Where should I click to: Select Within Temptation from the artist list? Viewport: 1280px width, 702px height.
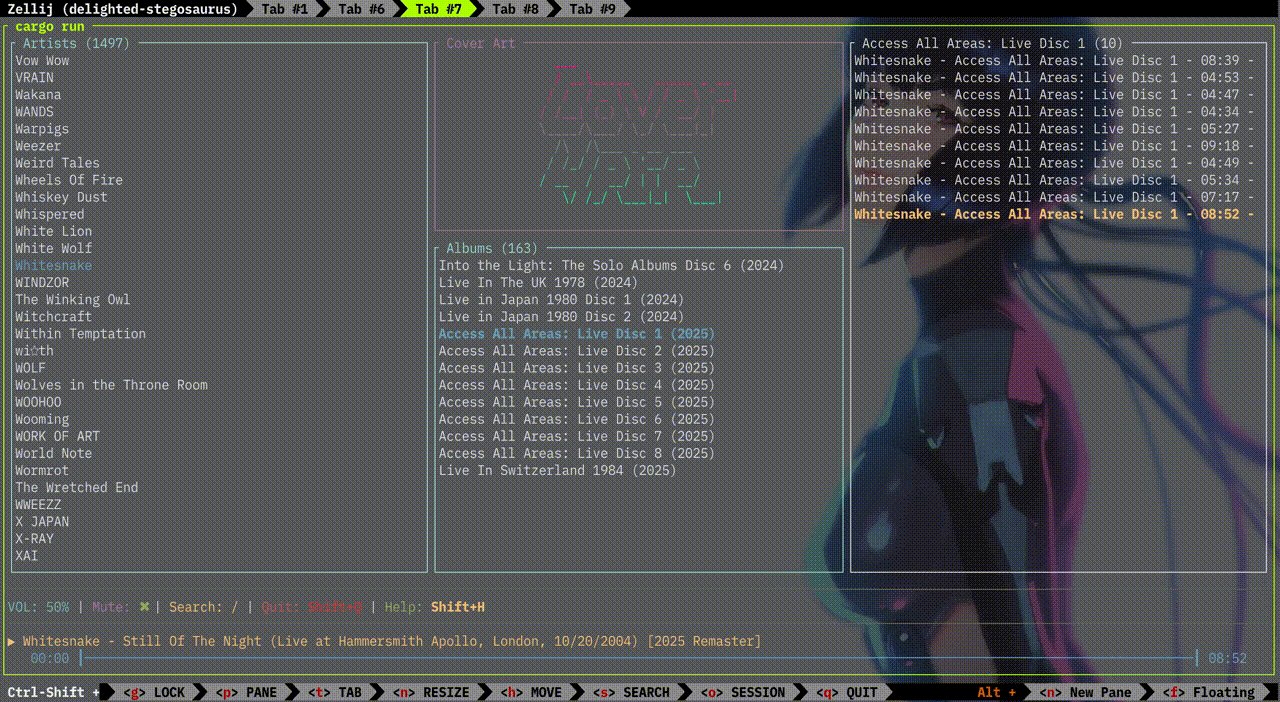tap(80, 334)
